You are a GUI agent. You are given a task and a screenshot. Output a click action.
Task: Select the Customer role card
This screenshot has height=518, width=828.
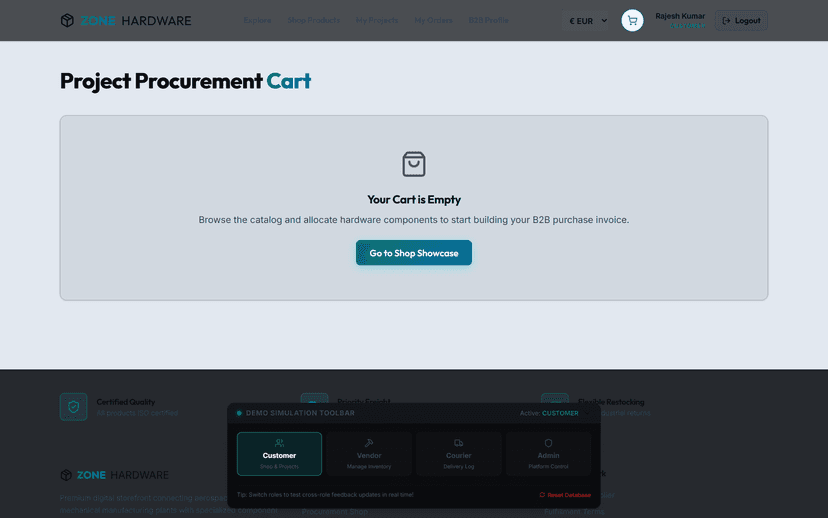click(279, 454)
